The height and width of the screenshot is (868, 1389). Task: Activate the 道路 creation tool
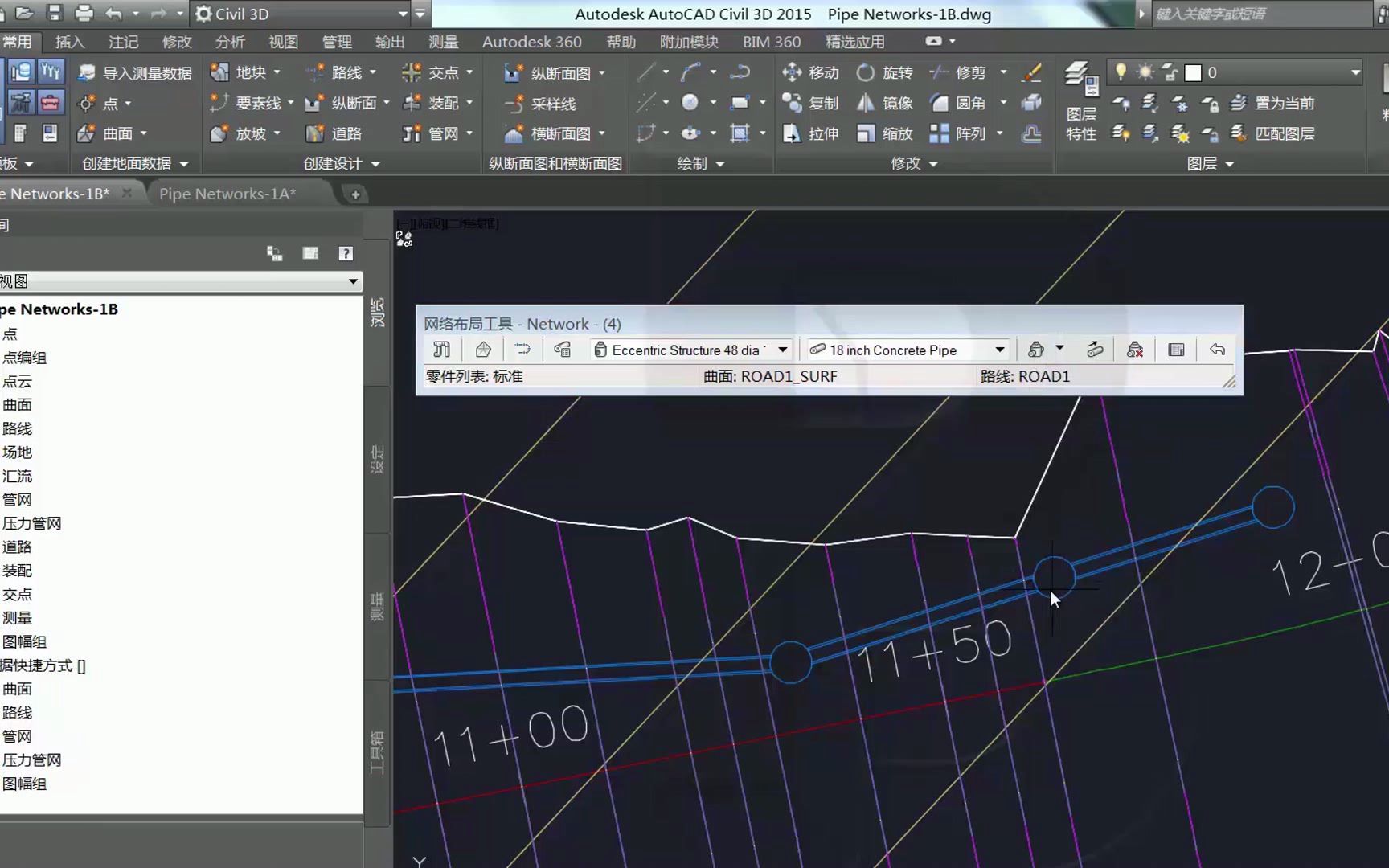tap(341, 133)
